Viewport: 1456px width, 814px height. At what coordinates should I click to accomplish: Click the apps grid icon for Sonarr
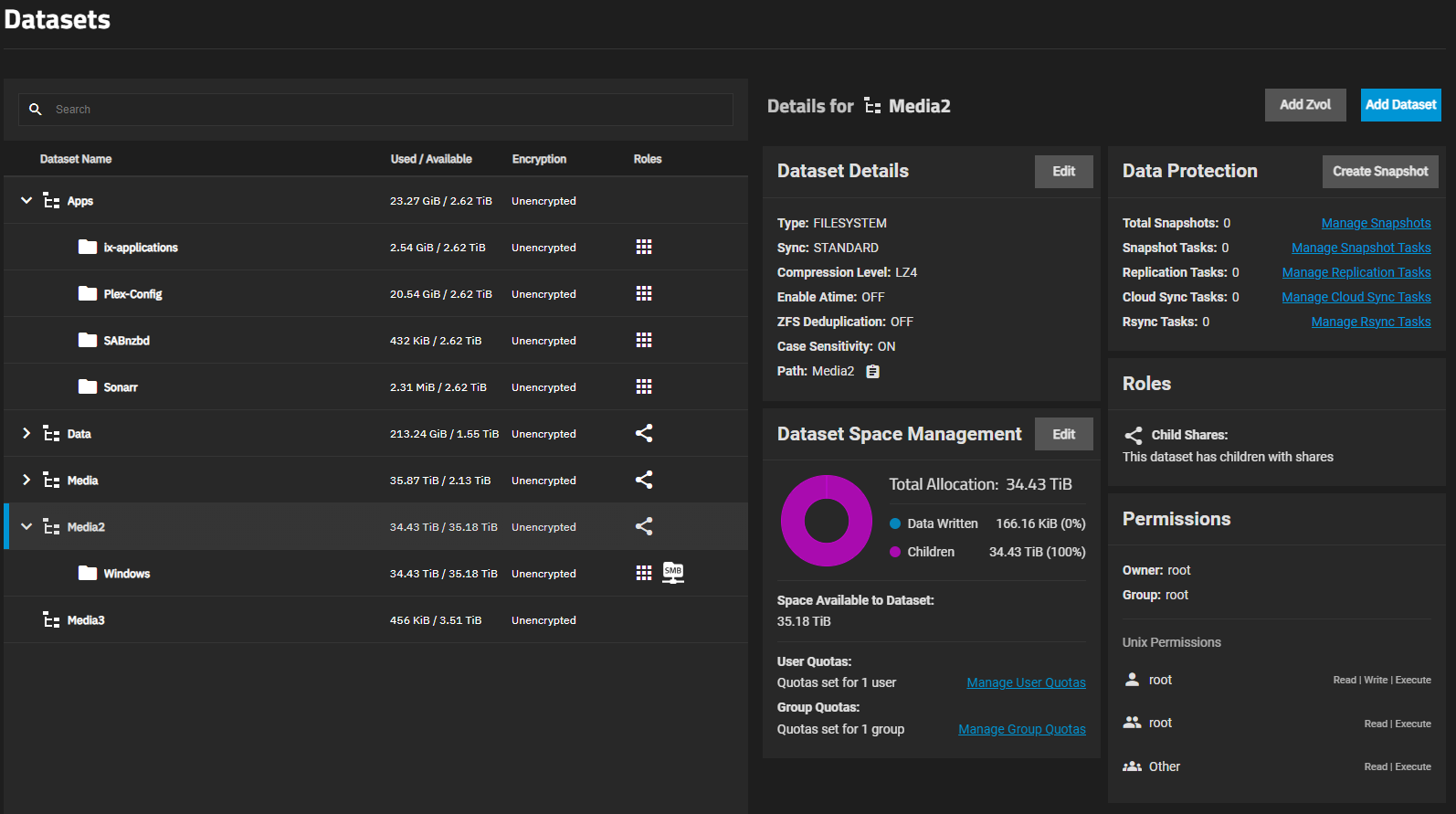pos(644,386)
